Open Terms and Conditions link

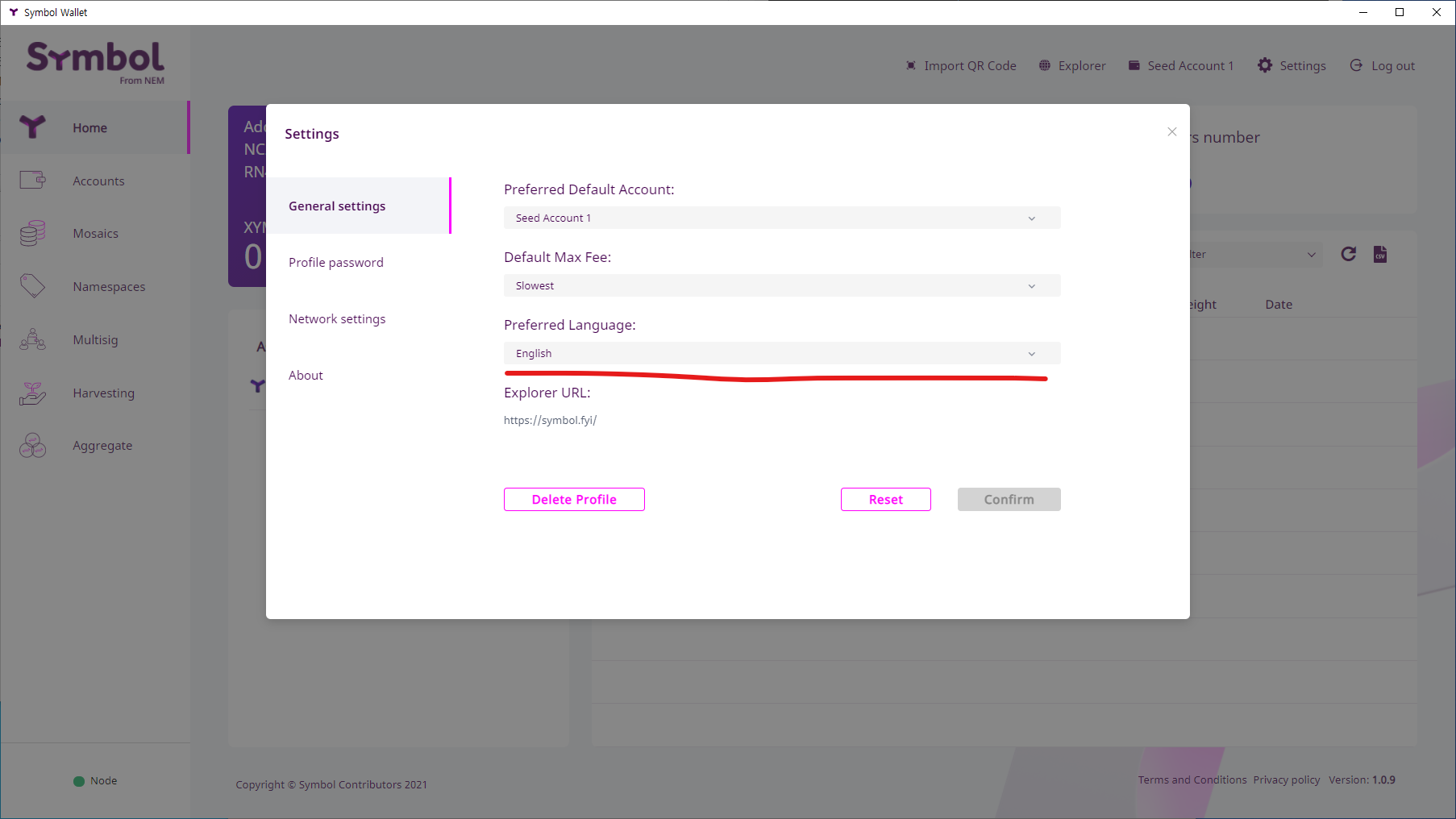(x=1192, y=780)
